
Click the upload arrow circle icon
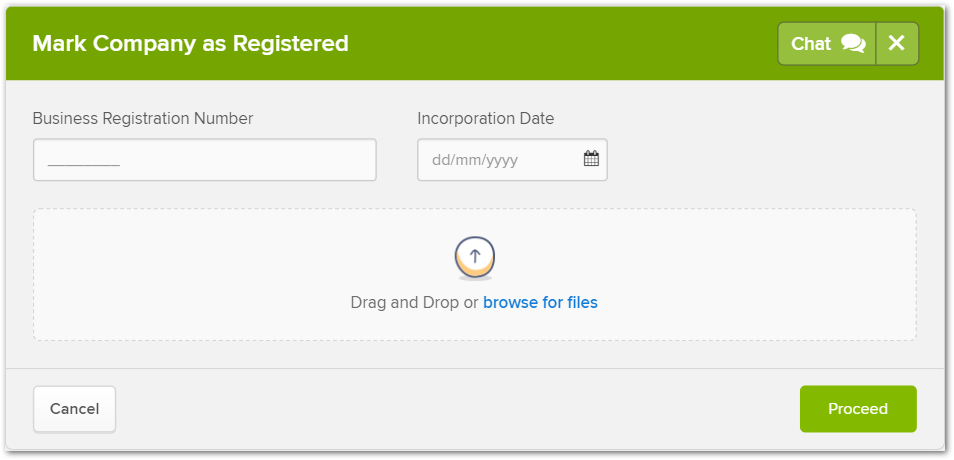[475, 257]
